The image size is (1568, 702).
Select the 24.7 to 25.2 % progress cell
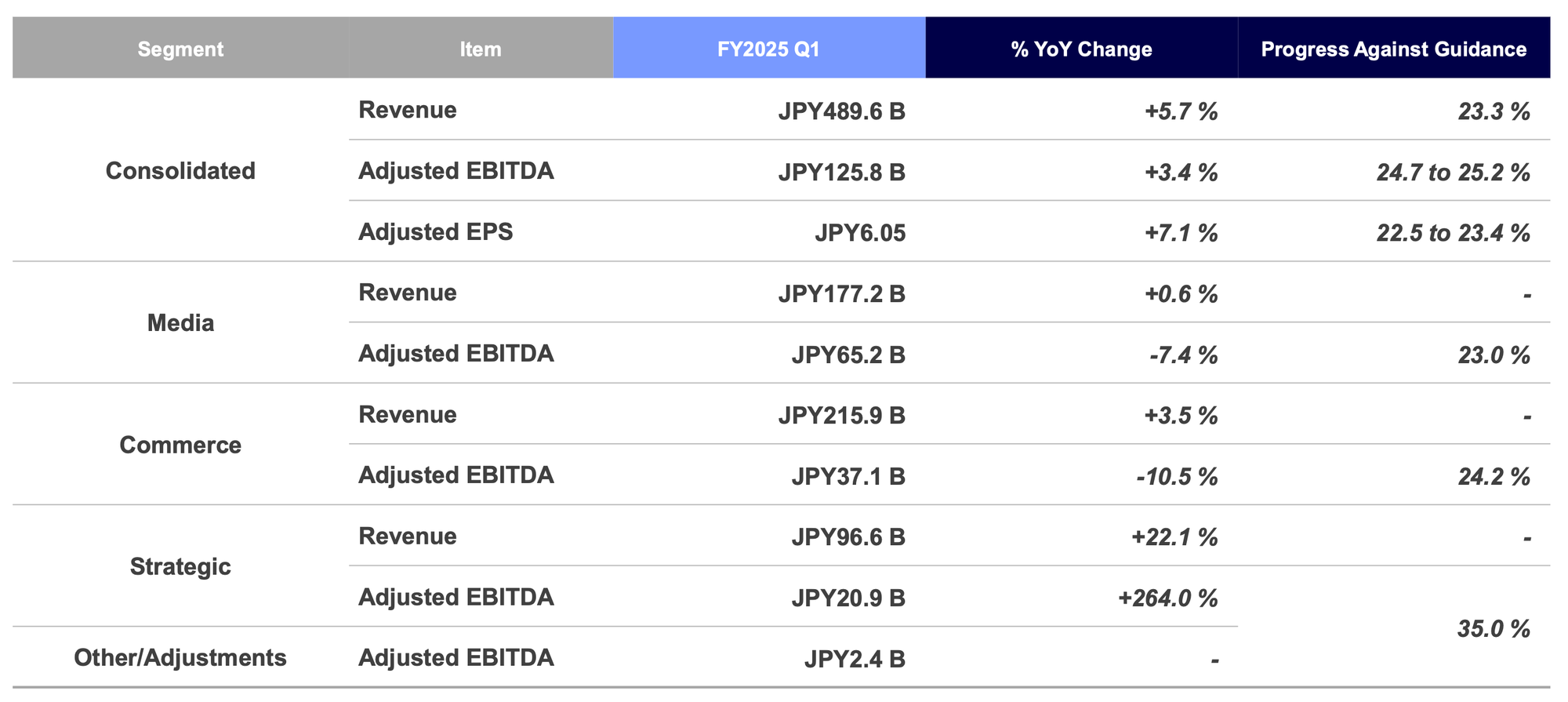click(1453, 173)
